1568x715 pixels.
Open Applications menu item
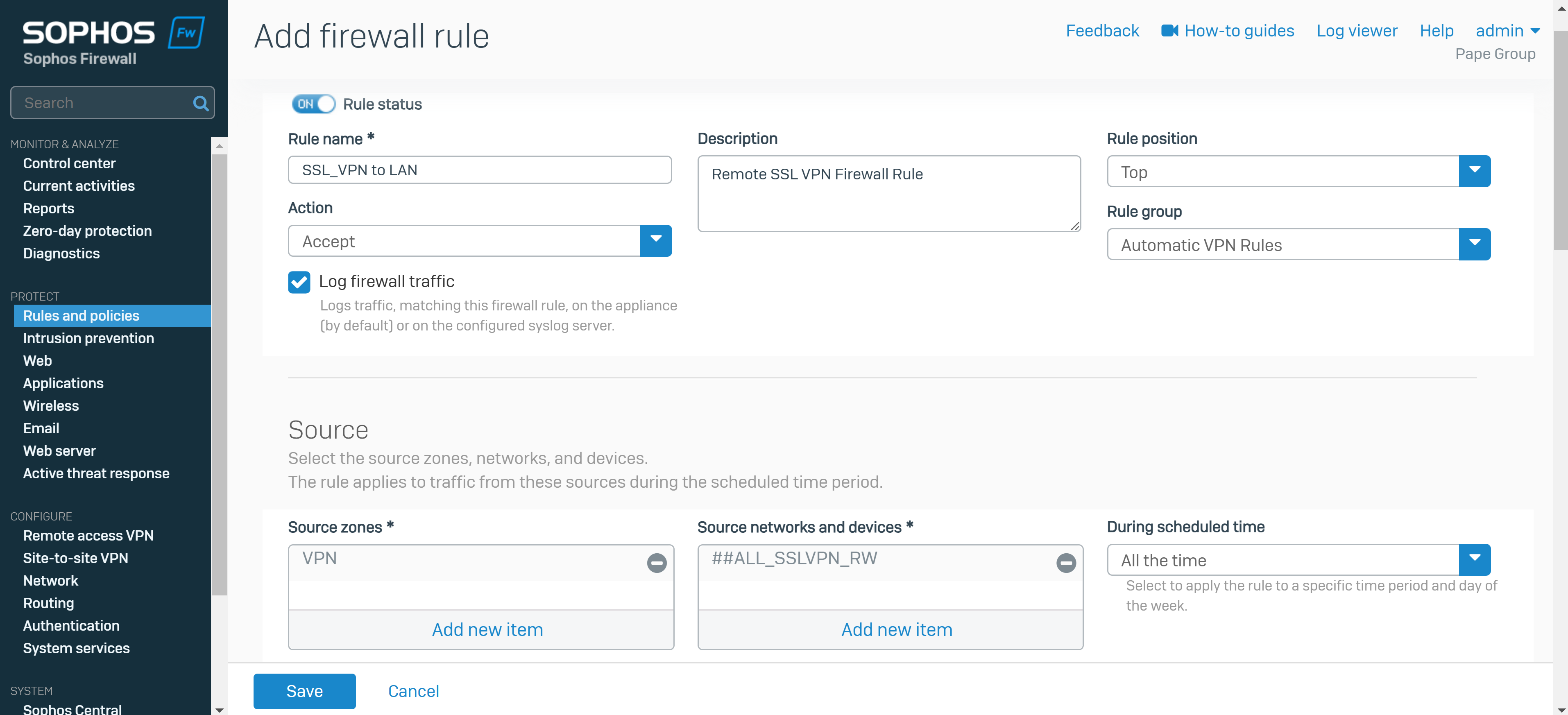pyautogui.click(x=63, y=383)
